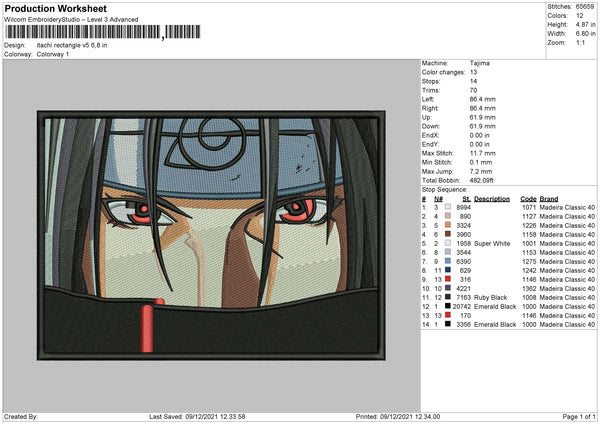Click the red swatch in stop 13
The height and width of the screenshot is (424, 600).
(448, 315)
